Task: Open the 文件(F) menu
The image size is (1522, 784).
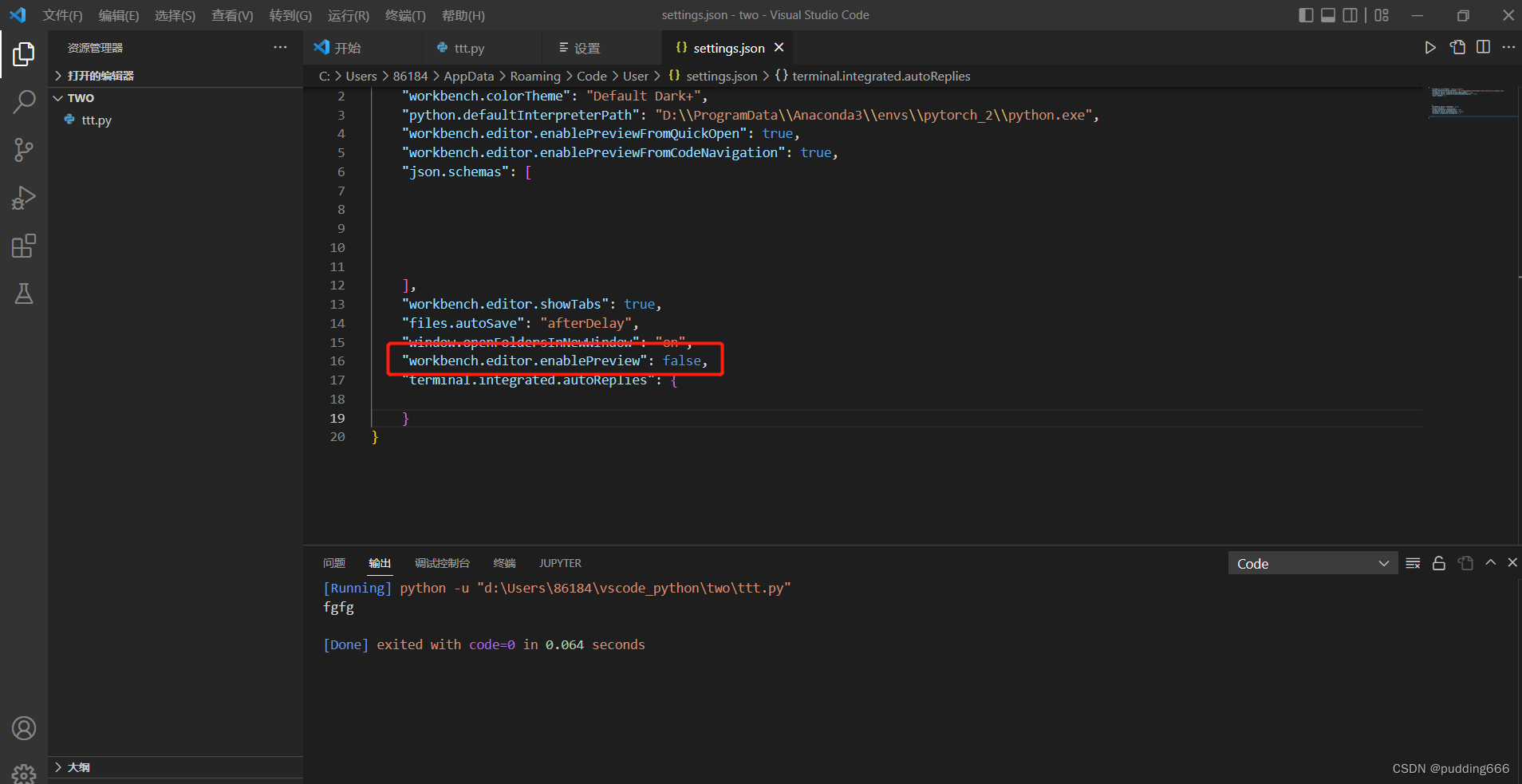Action: click(x=62, y=15)
